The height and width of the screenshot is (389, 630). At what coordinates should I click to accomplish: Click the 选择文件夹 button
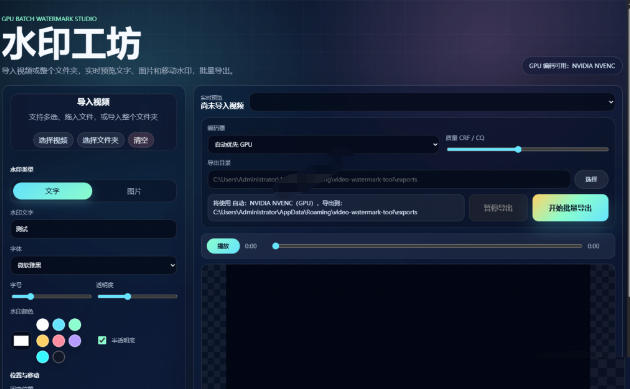(100, 140)
